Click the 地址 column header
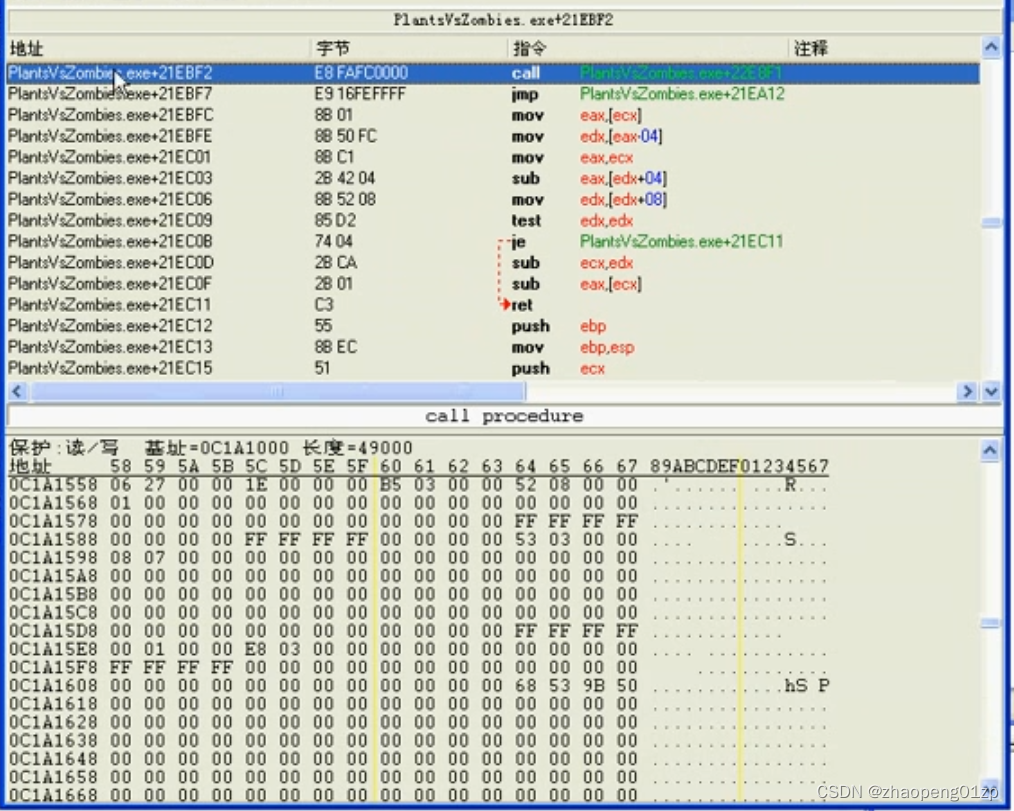The image size is (1014, 811). click(x=27, y=49)
